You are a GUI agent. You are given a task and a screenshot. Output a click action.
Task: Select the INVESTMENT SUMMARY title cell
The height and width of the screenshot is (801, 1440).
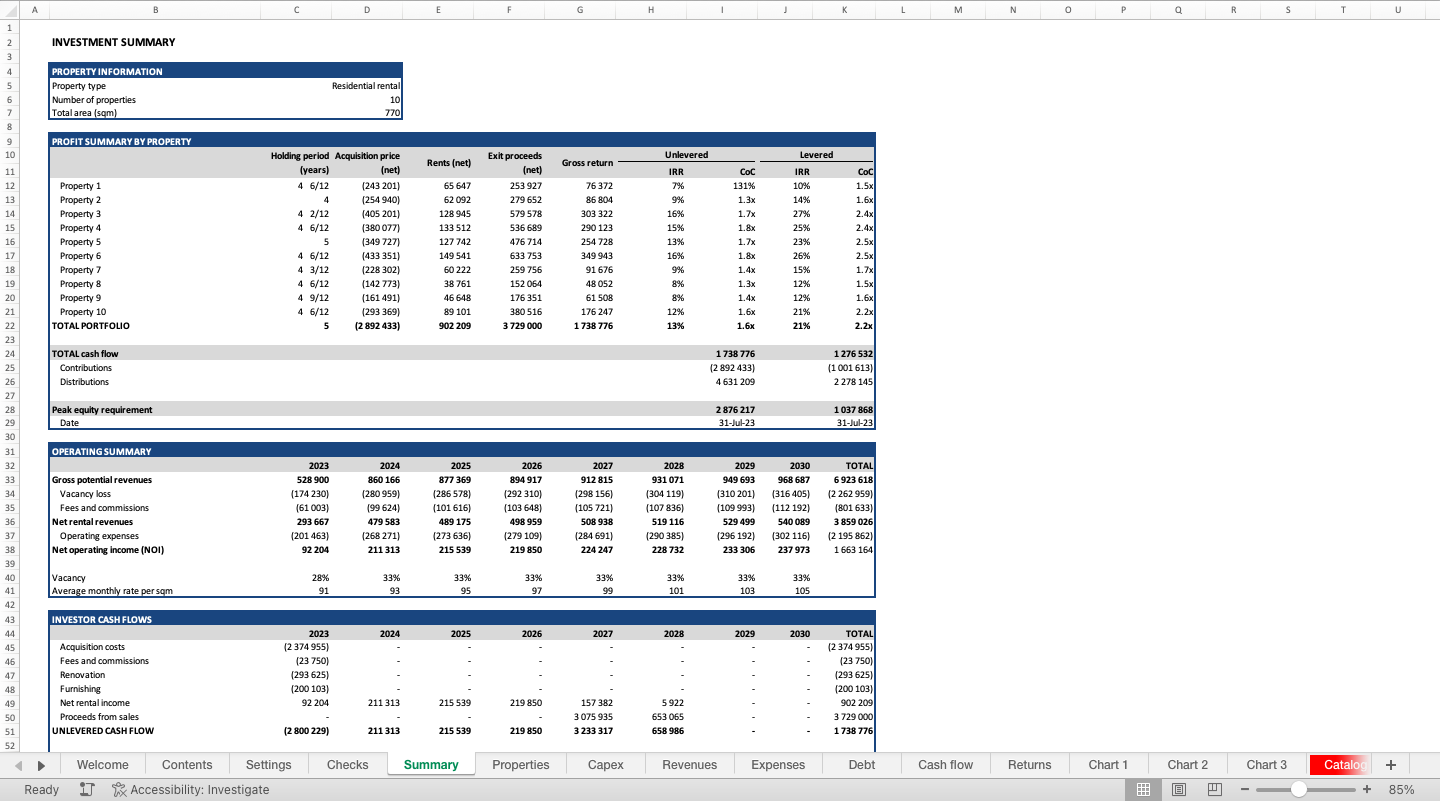(x=113, y=42)
